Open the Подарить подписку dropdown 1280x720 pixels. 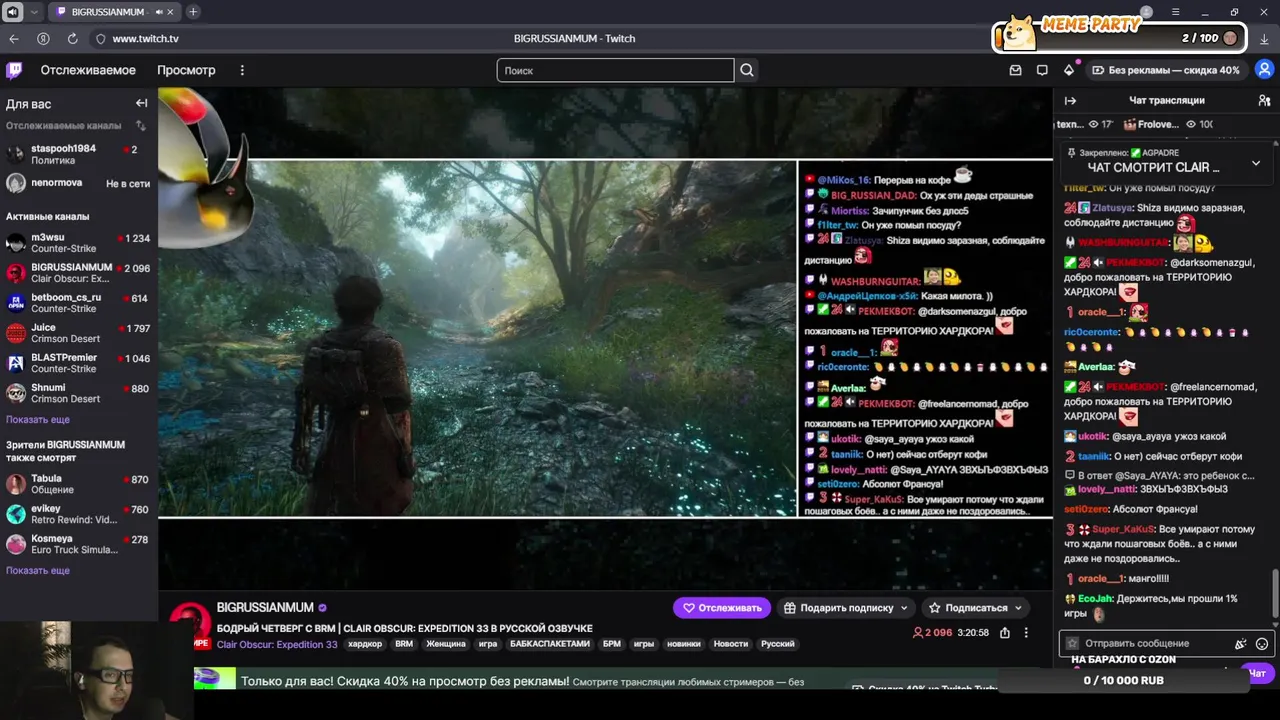(846, 607)
